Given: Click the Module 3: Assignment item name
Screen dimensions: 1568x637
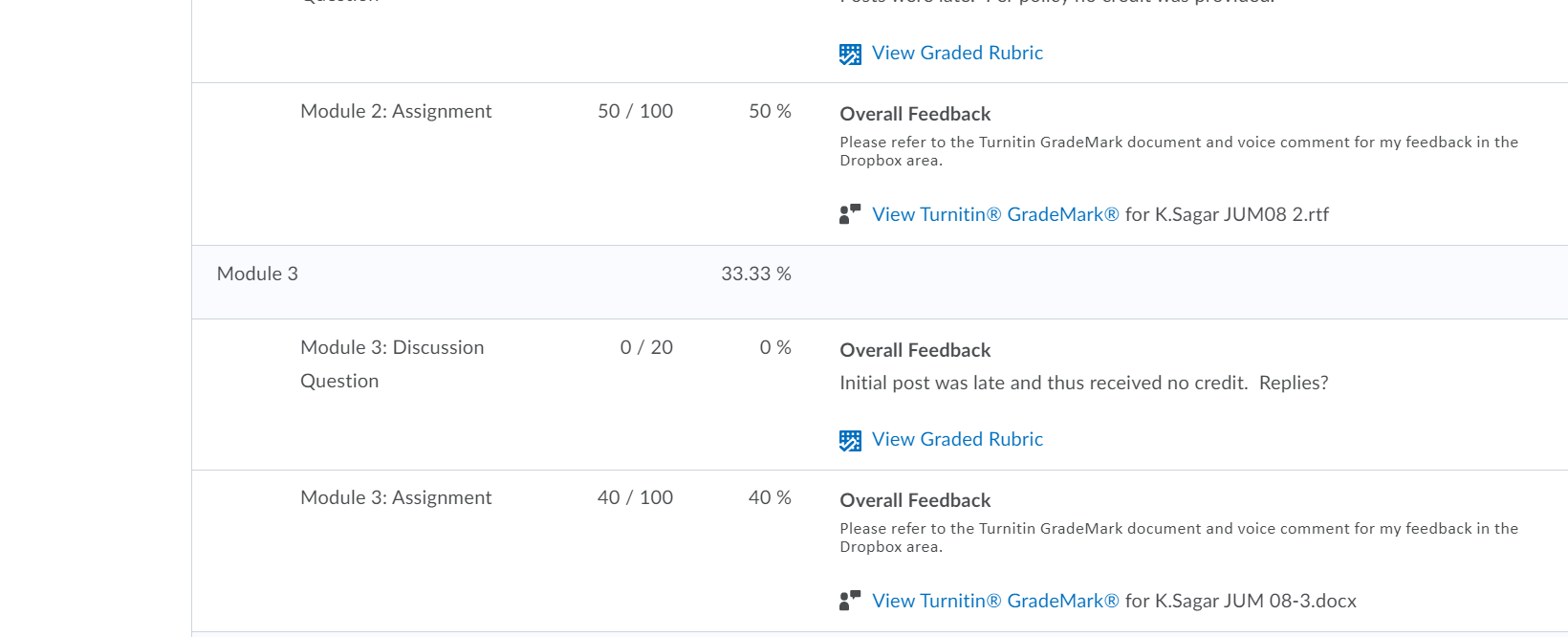Looking at the screenshot, I should [396, 497].
